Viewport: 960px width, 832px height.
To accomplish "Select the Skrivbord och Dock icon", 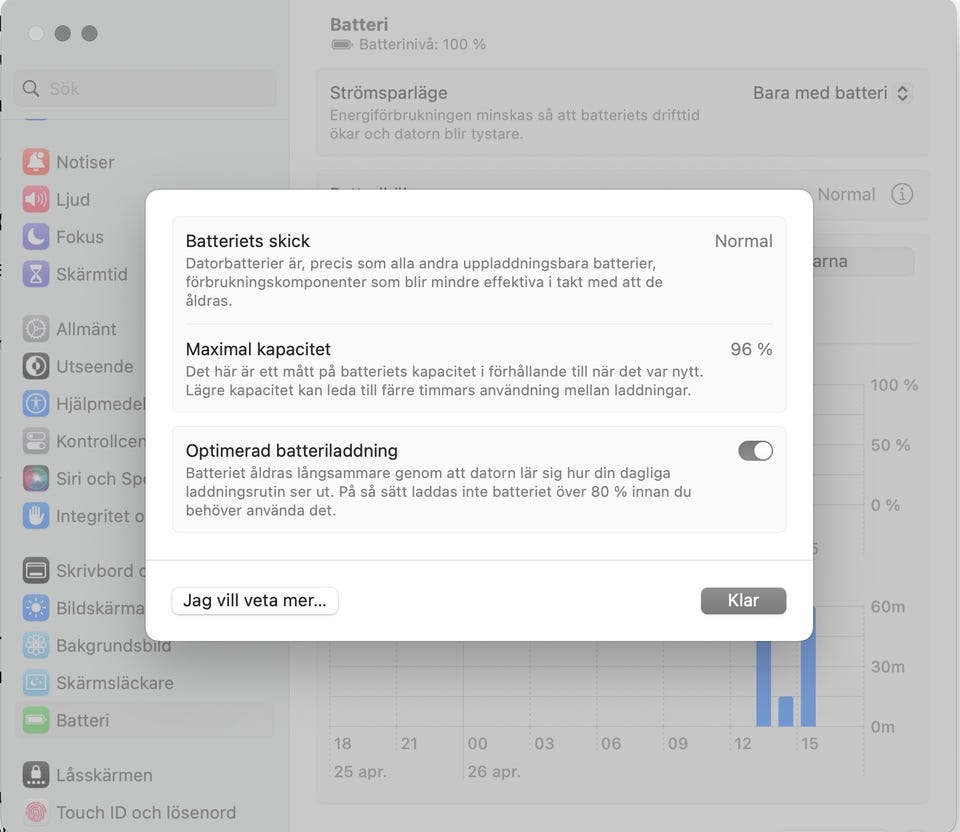I will tap(36, 571).
